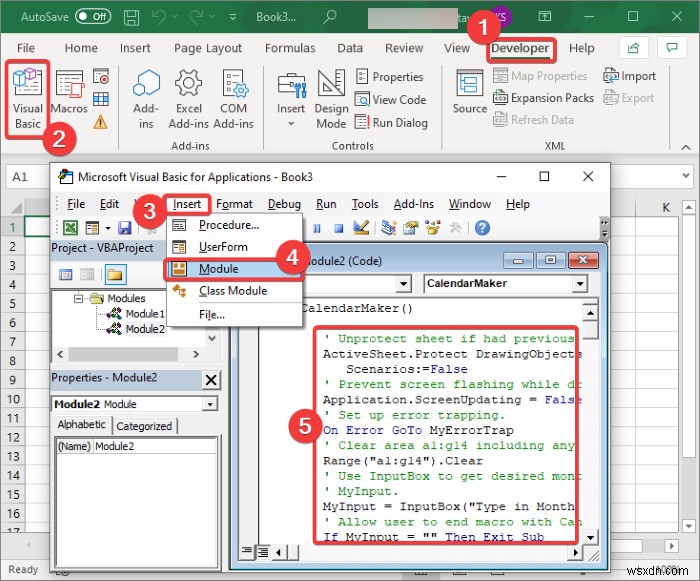Collapse the Modules folder tree node
Screen dimensions: 700x581
click(x=79, y=298)
